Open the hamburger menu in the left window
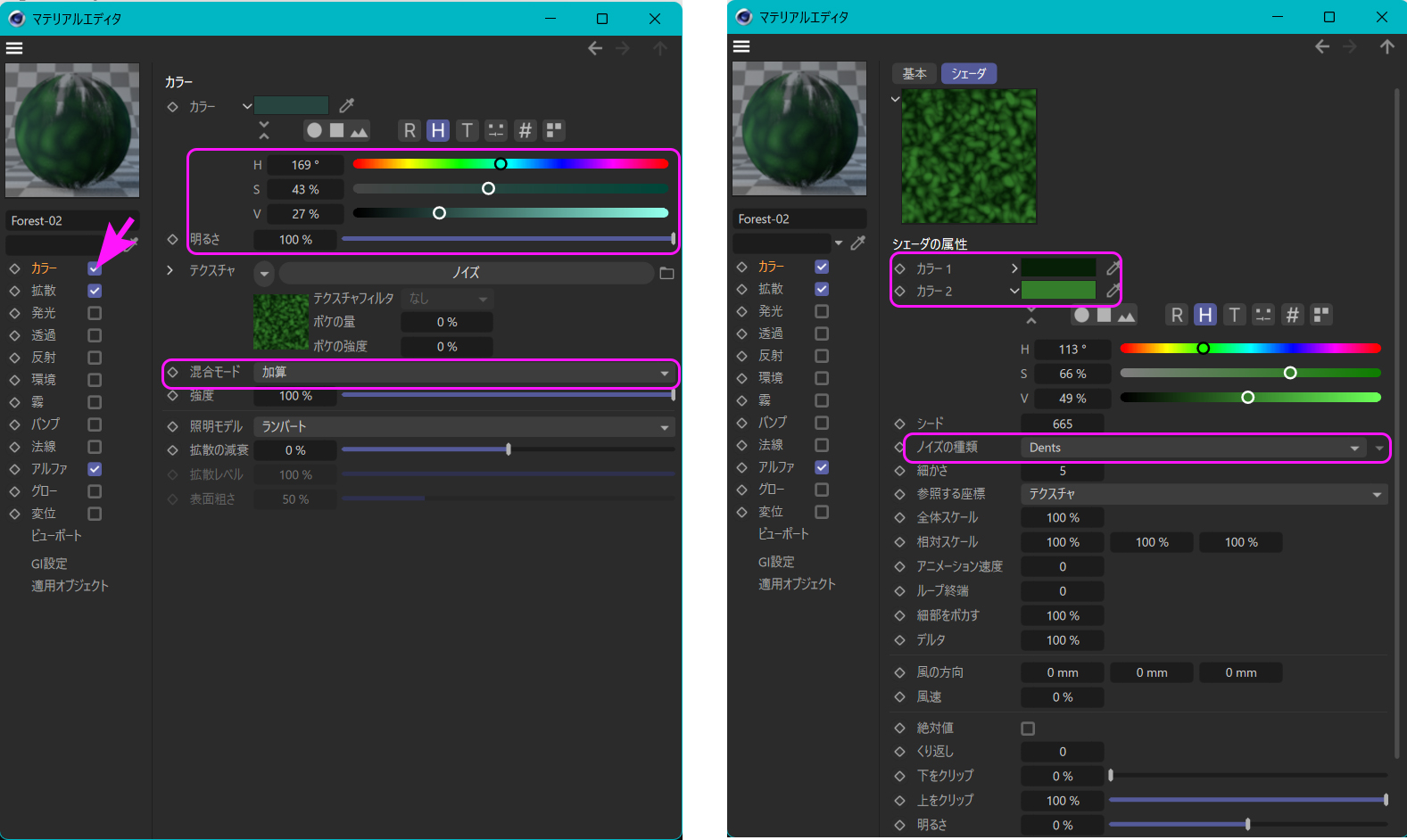 tap(14, 48)
